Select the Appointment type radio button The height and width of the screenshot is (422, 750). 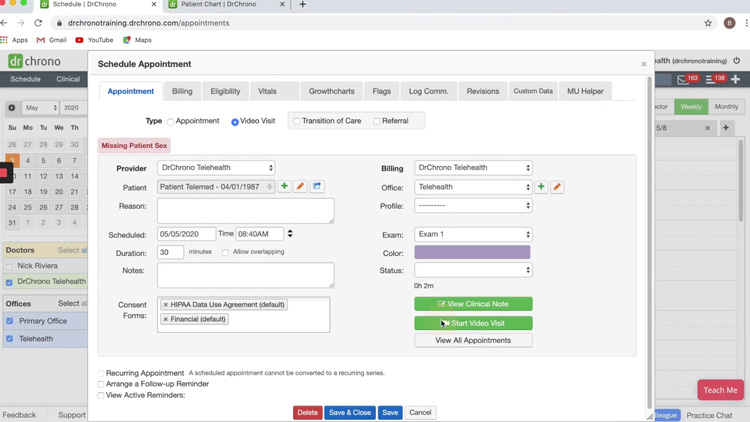(170, 122)
